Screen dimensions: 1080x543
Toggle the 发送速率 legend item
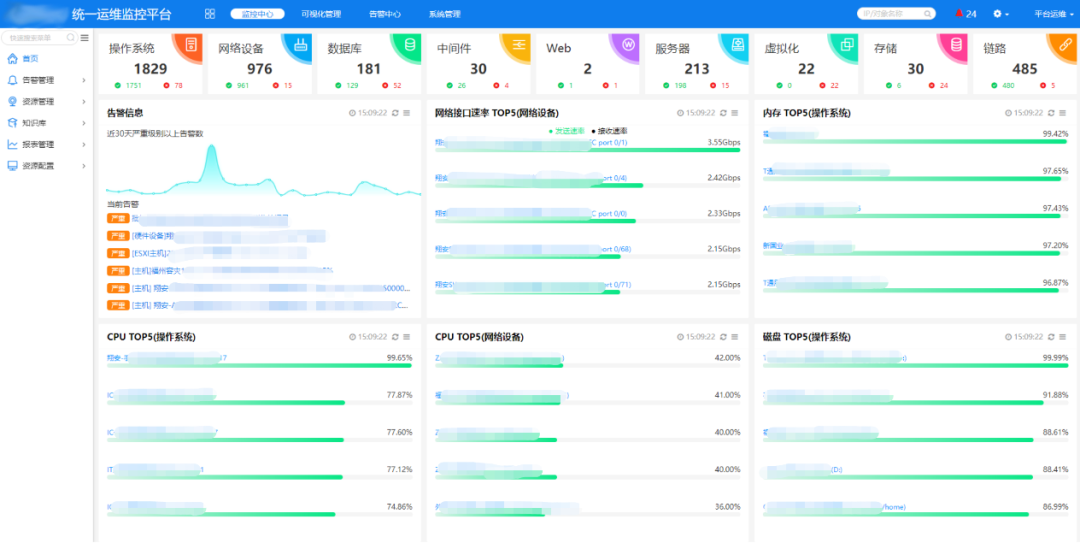coord(566,130)
